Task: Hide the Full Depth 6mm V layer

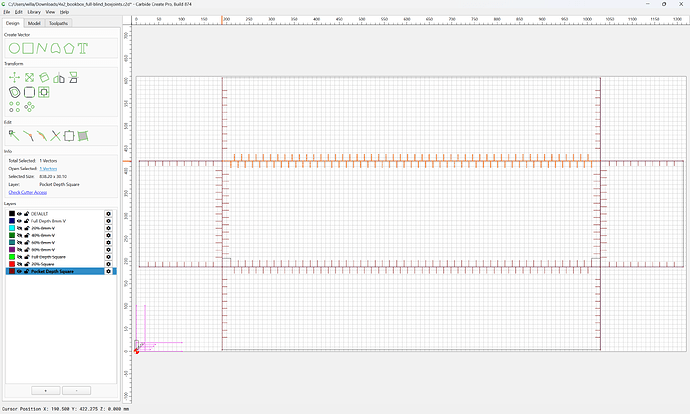Action: pyautogui.click(x=19, y=221)
